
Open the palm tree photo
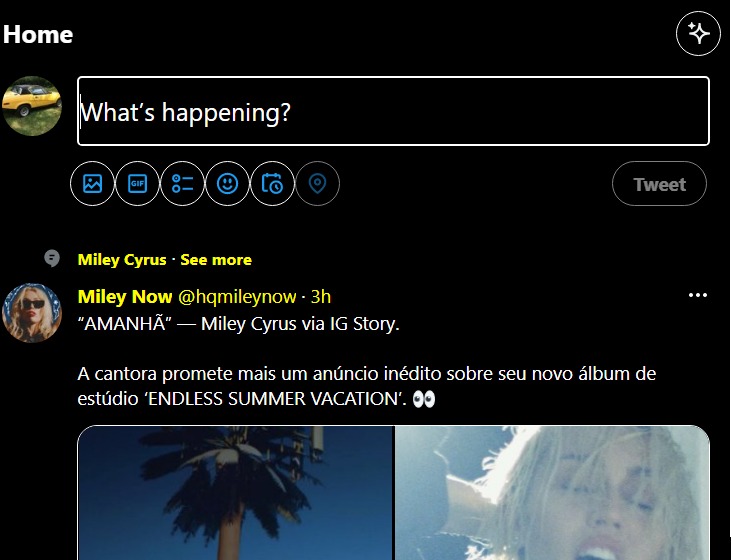(236, 493)
